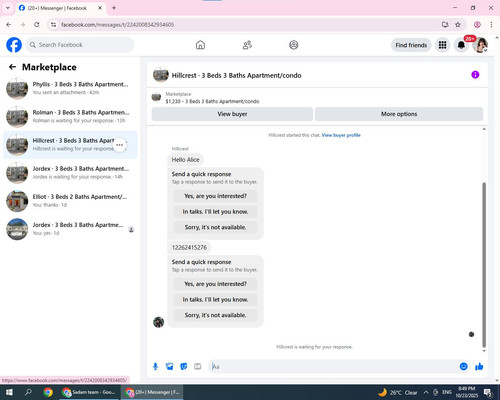Click second 'In talks. I'll let you know.' response

215,300
